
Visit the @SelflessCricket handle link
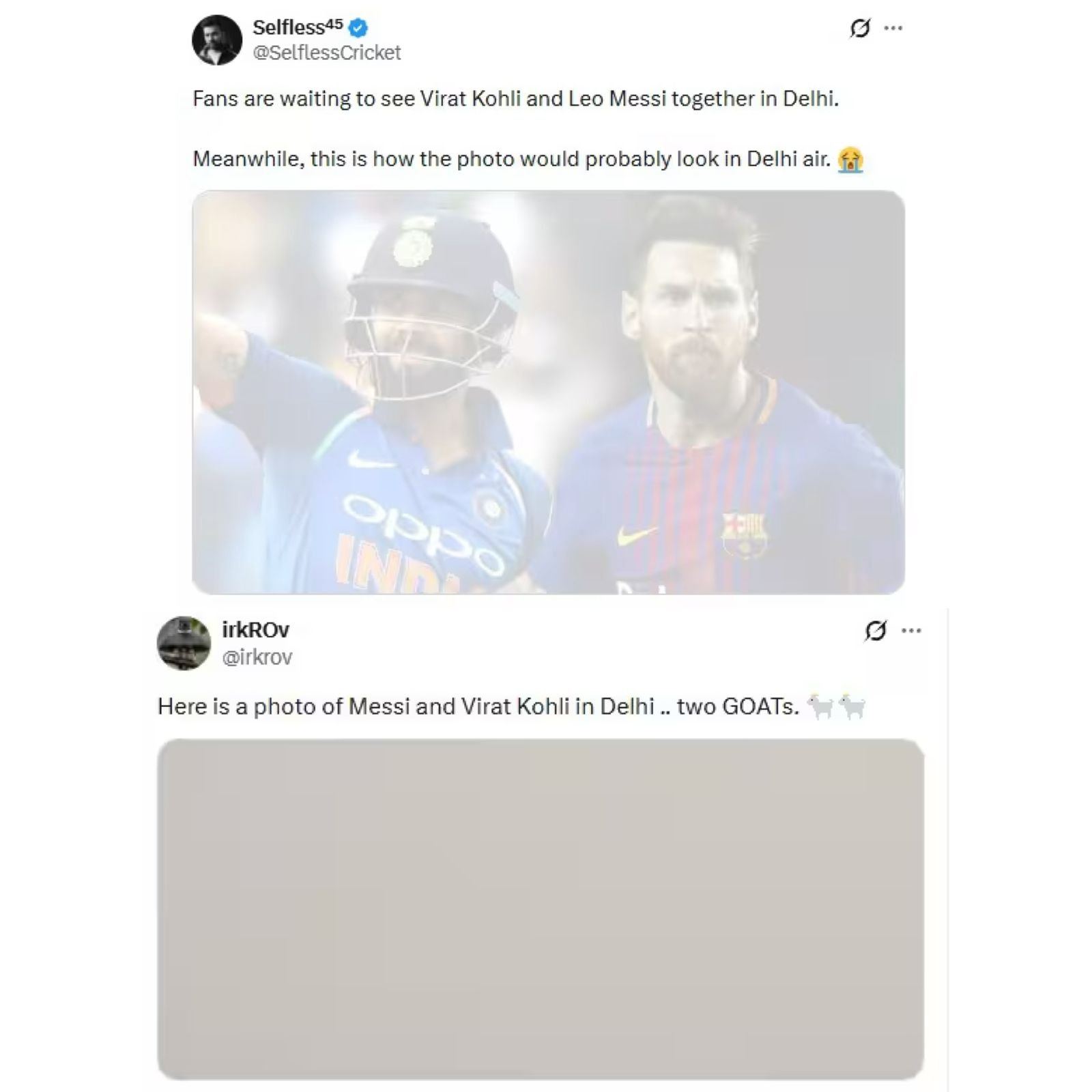pyautogui.click(x=327, y=53)
